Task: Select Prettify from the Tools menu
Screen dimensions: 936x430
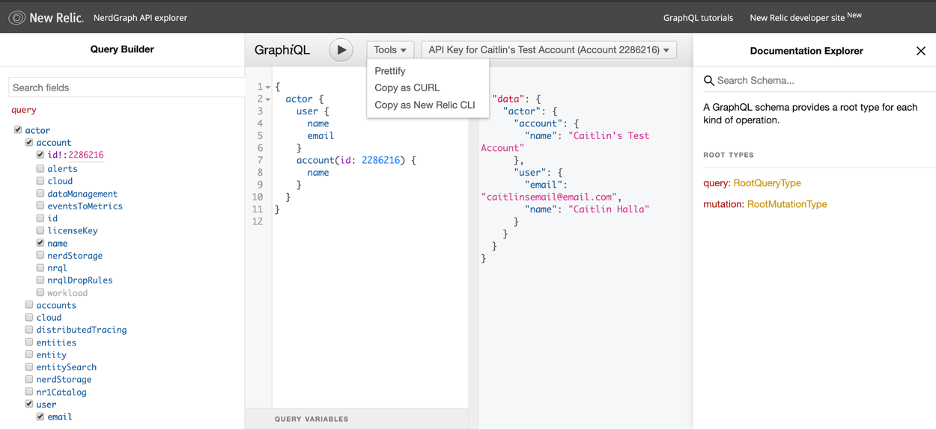Action: point(389,71)
